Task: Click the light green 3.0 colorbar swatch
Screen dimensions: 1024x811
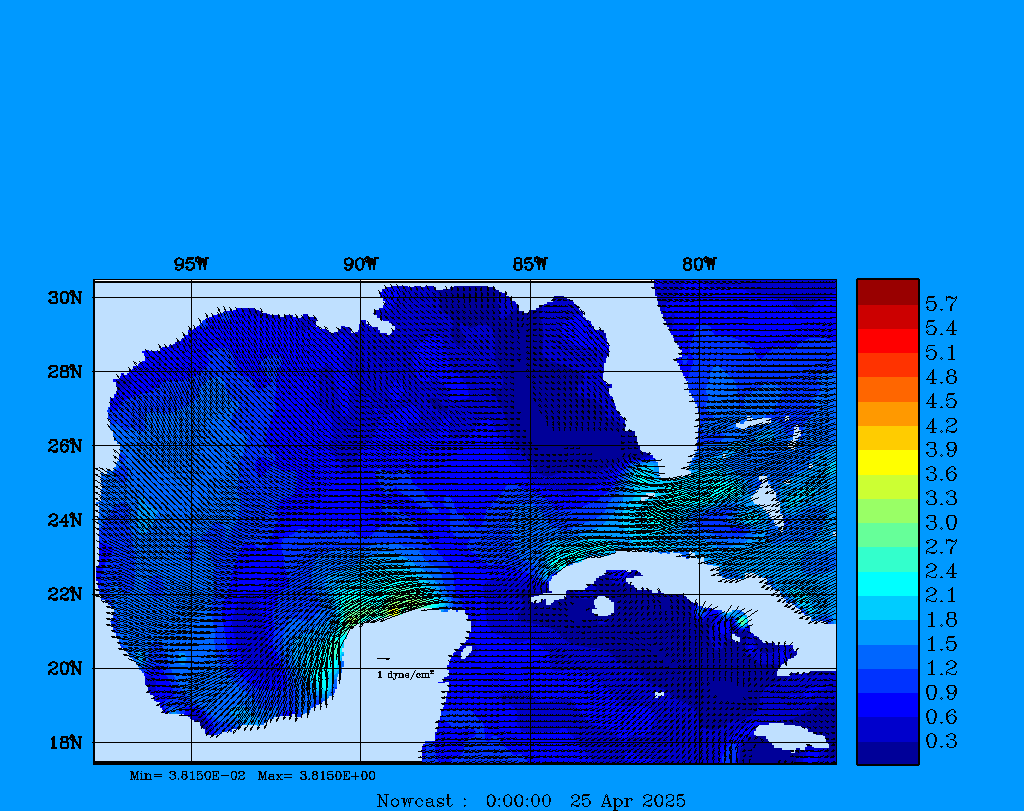Action: click(887, 511)
